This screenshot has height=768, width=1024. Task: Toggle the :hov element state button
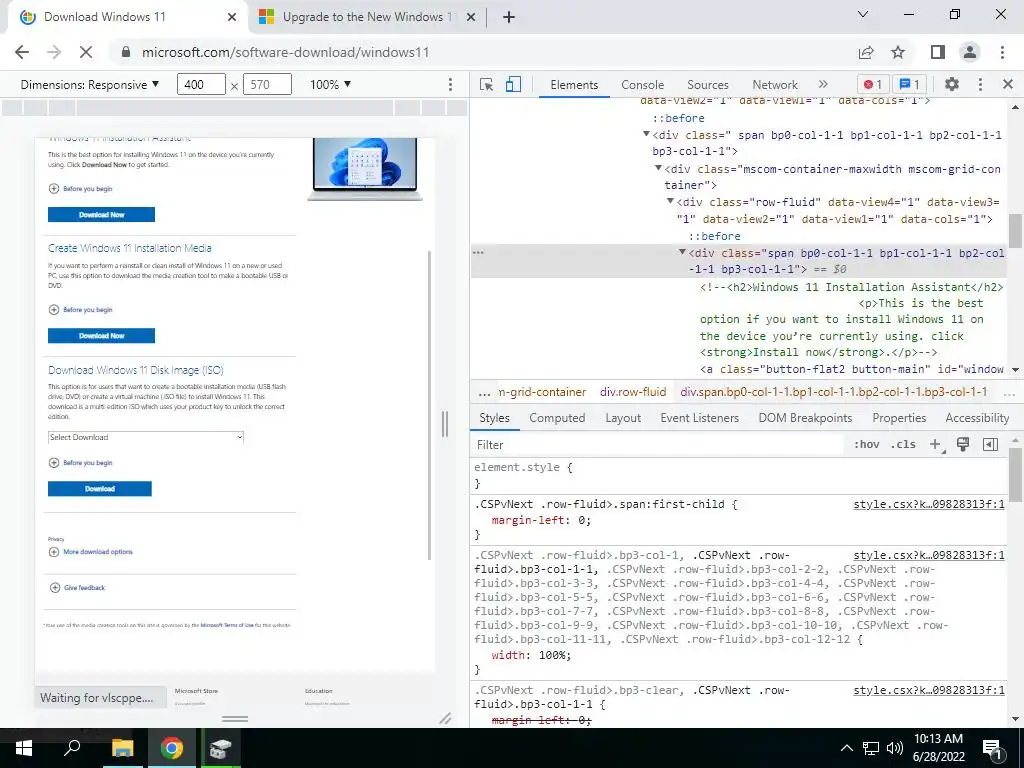click(x=867, y=445)
